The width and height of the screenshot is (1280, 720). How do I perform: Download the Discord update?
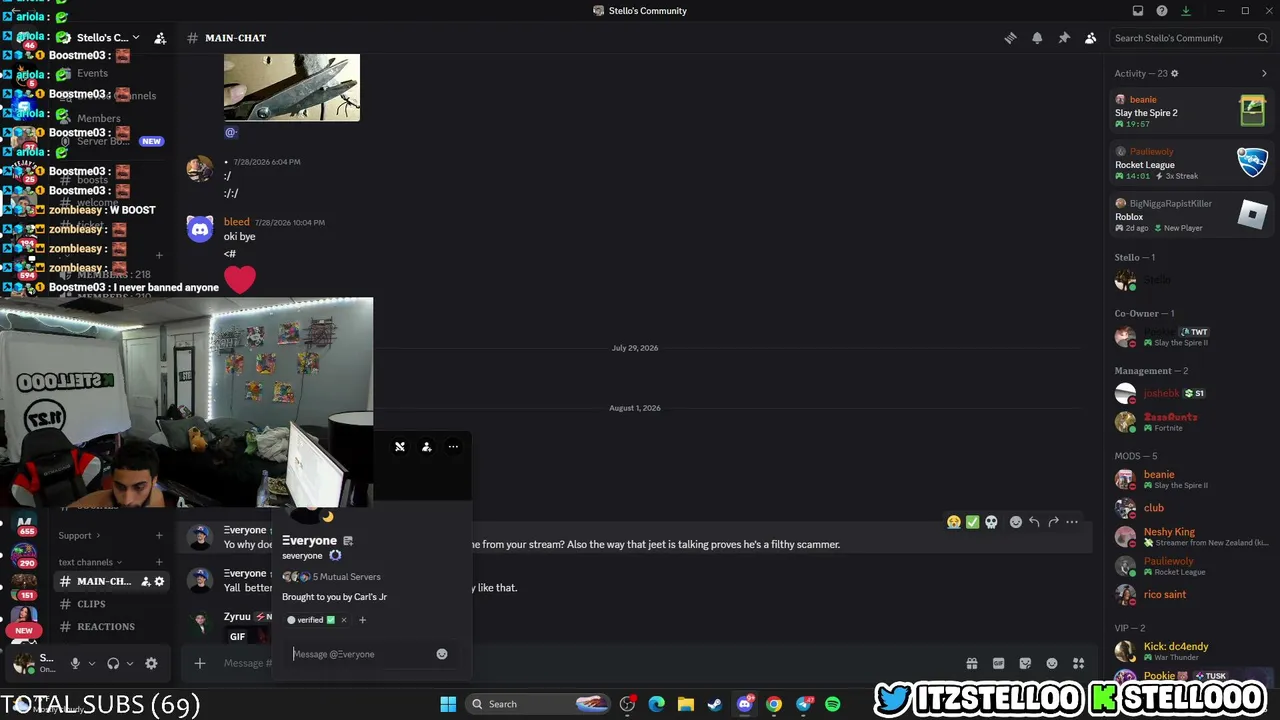[1186, 11]
